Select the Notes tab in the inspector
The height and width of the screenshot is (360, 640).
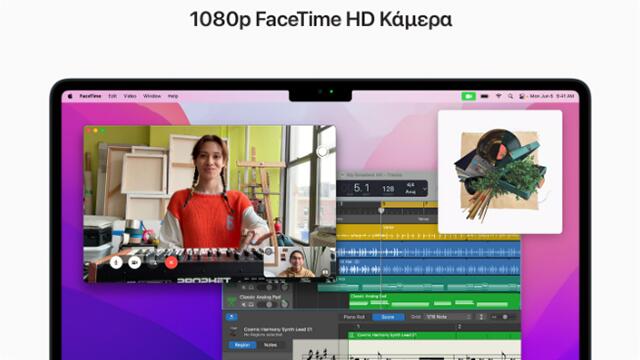(271, 345)
